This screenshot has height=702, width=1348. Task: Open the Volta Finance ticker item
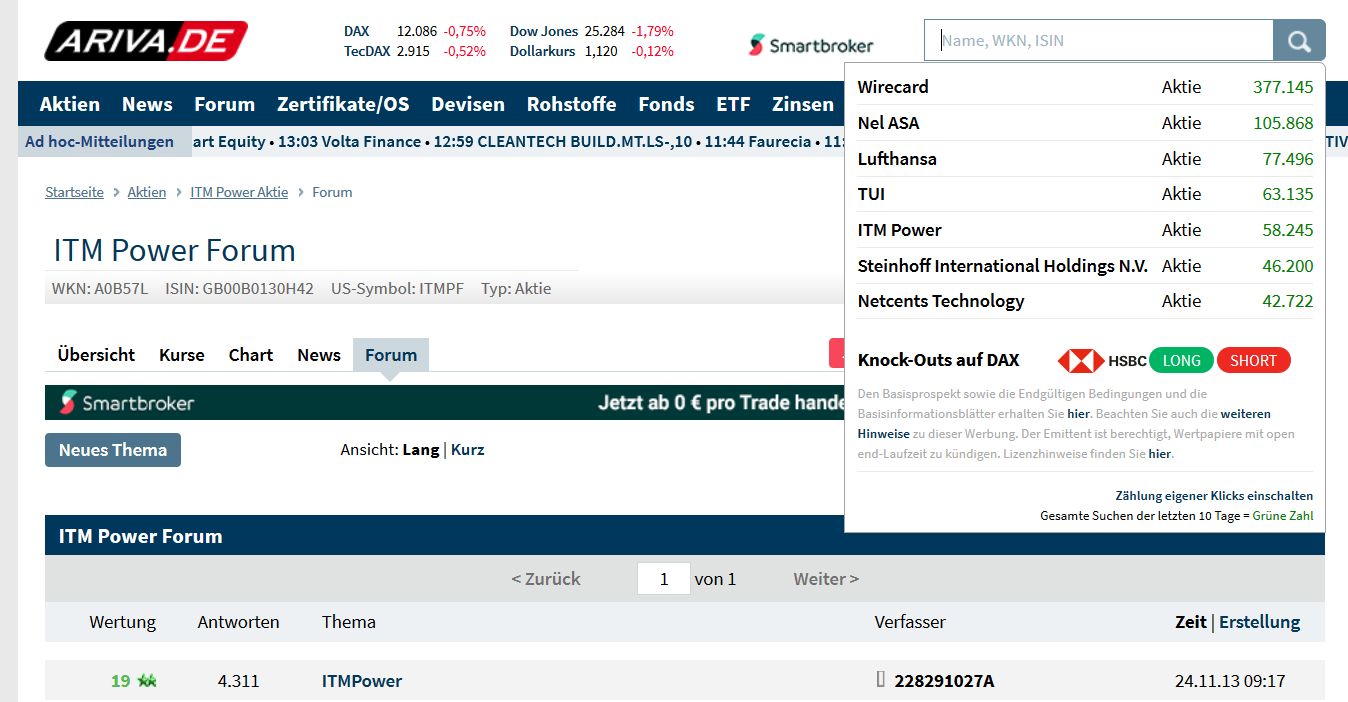349,142
